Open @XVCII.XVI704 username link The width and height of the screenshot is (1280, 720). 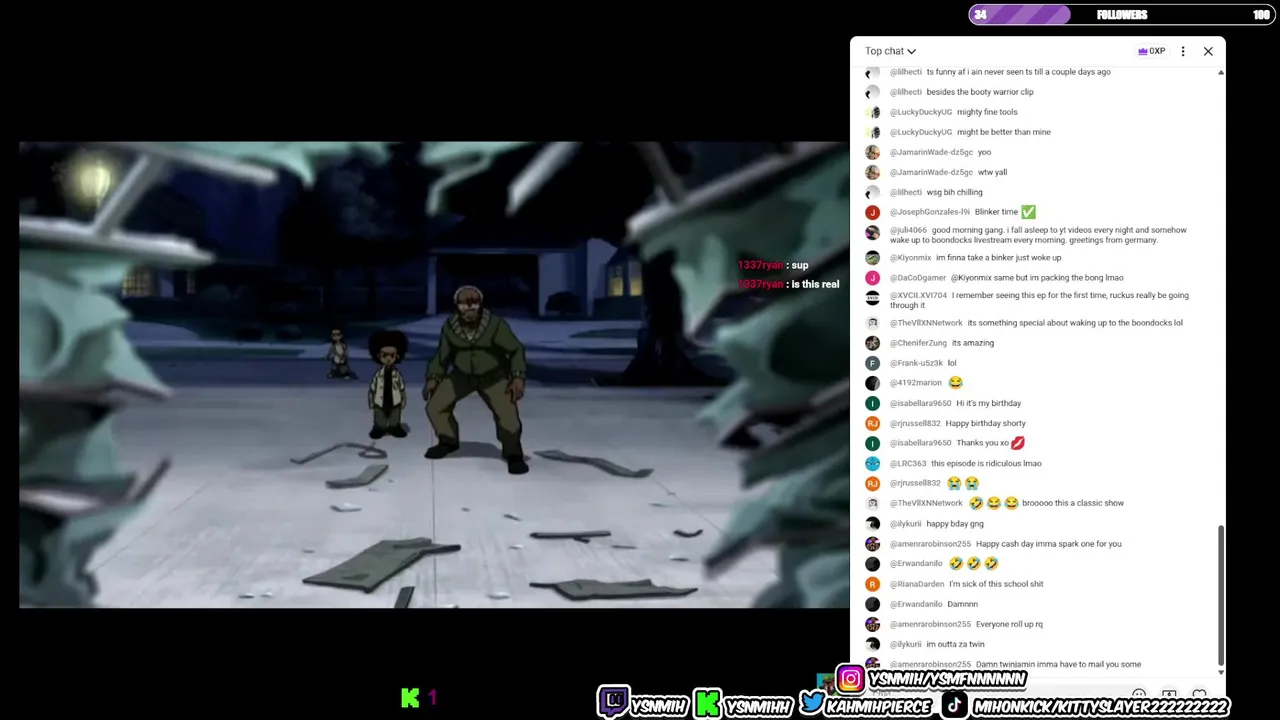(x=918, y=296)
